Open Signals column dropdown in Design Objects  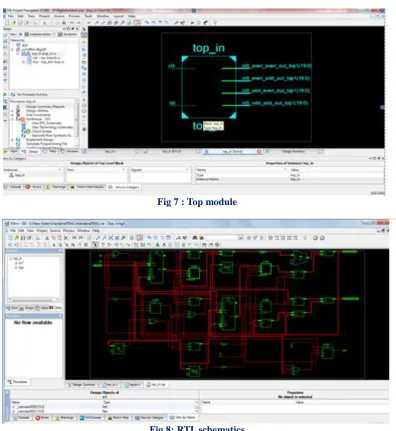point(187,170)
